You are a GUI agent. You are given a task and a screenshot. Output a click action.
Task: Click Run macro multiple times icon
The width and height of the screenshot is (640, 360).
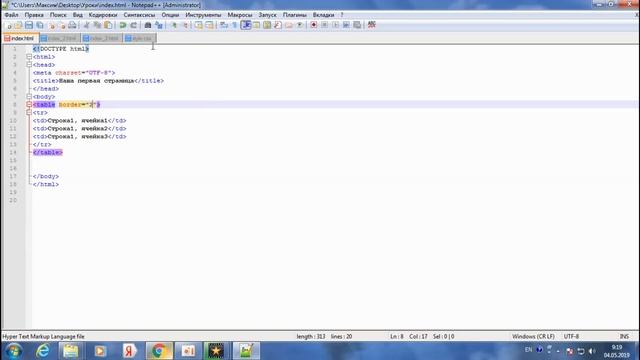pos(346,25)
